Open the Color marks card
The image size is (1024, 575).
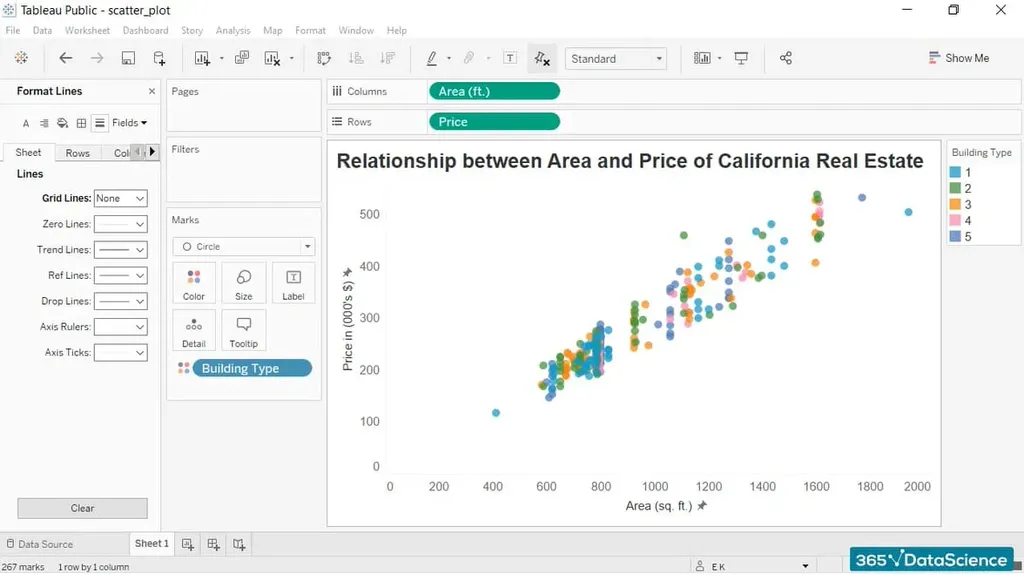194,283
